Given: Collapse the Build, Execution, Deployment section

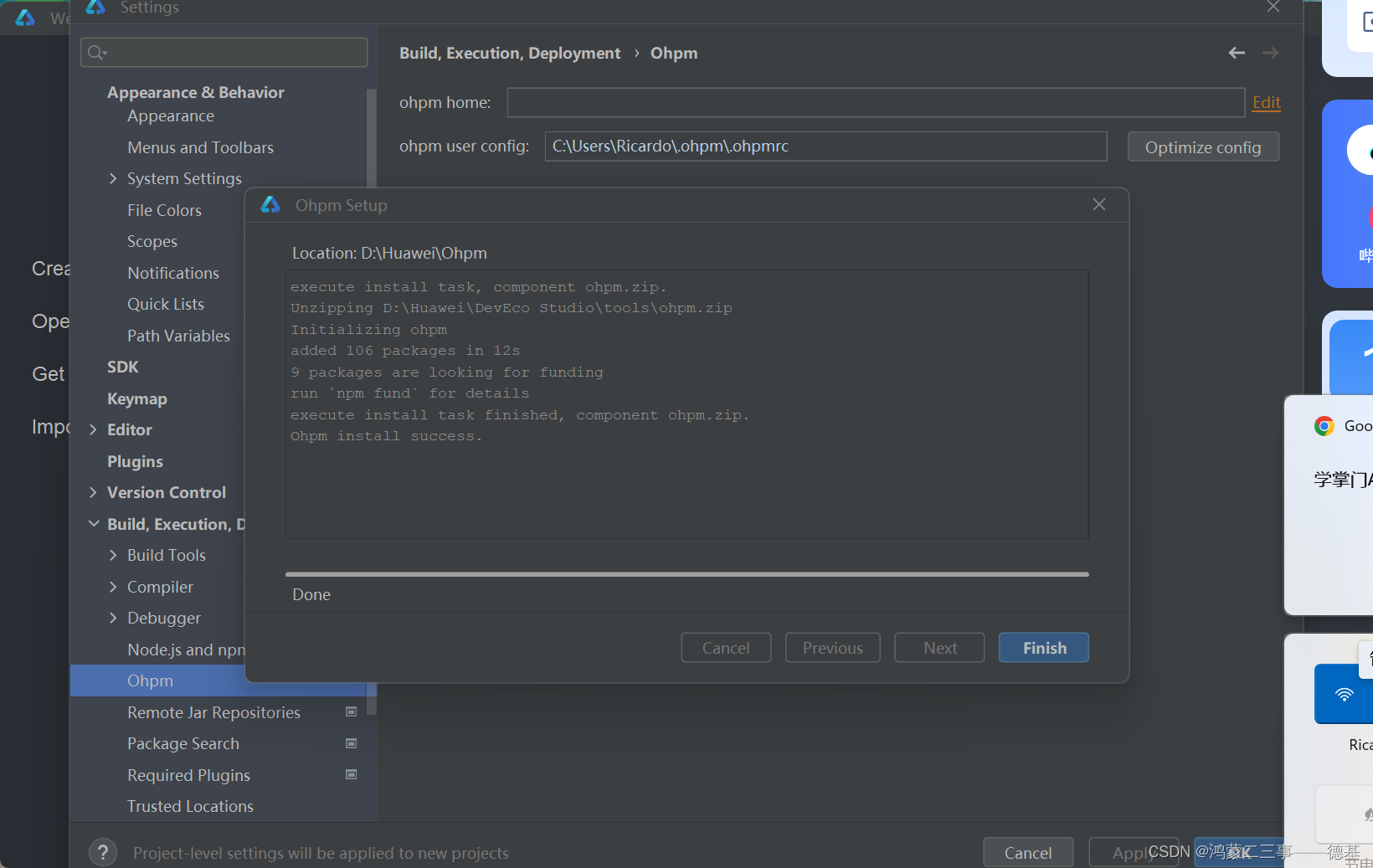Looking at the screenshot, I should pos(93,524).
